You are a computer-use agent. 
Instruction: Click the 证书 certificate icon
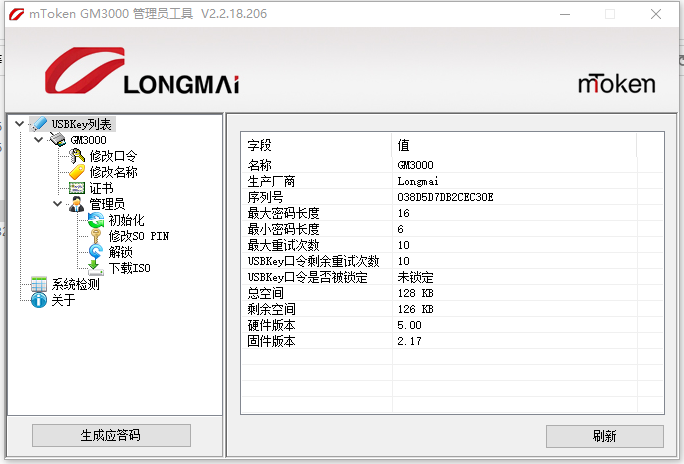pos(77,188)
